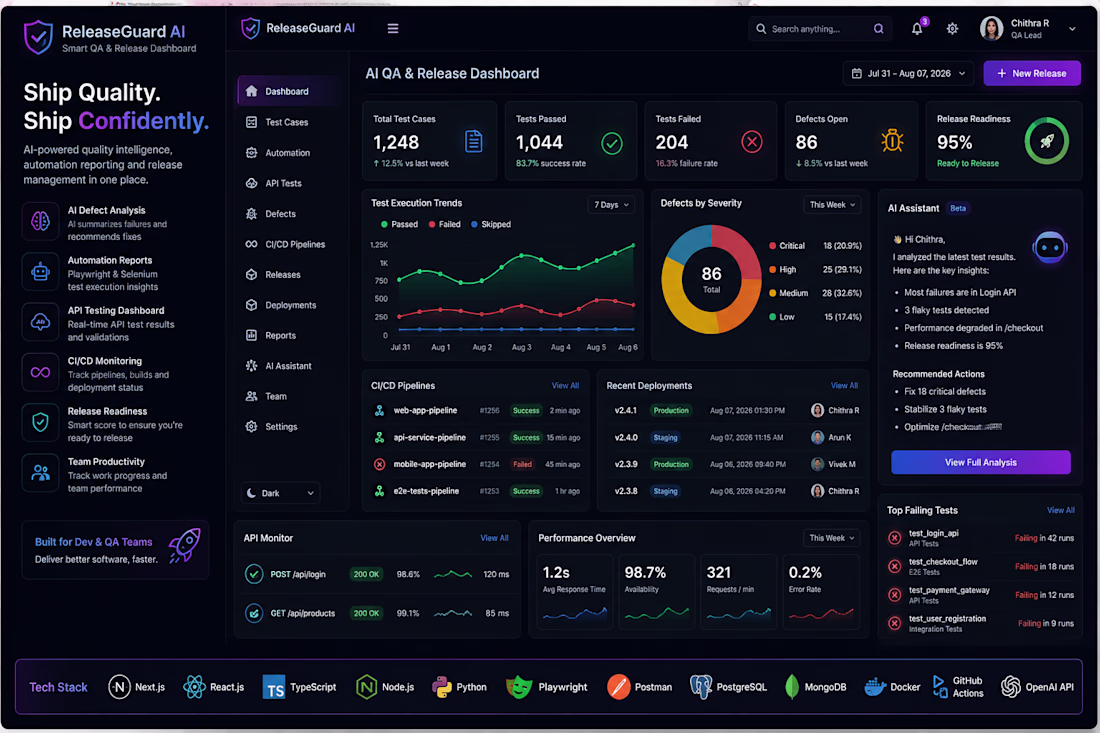Open the date range Jul 31 - Aug 07 dropdown

908,74
